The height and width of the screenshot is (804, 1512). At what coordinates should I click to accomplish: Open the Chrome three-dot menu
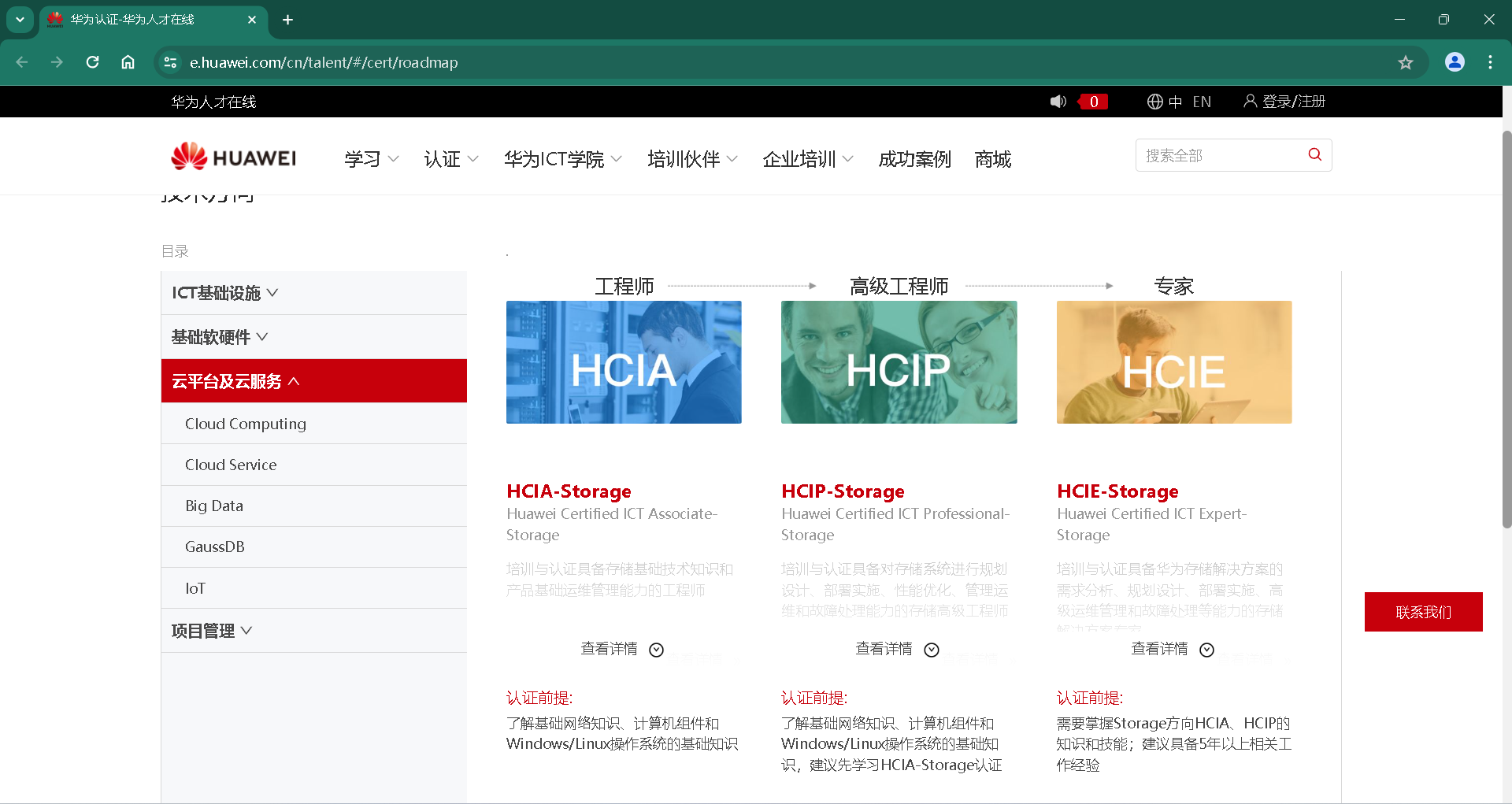pos(1490,62)
